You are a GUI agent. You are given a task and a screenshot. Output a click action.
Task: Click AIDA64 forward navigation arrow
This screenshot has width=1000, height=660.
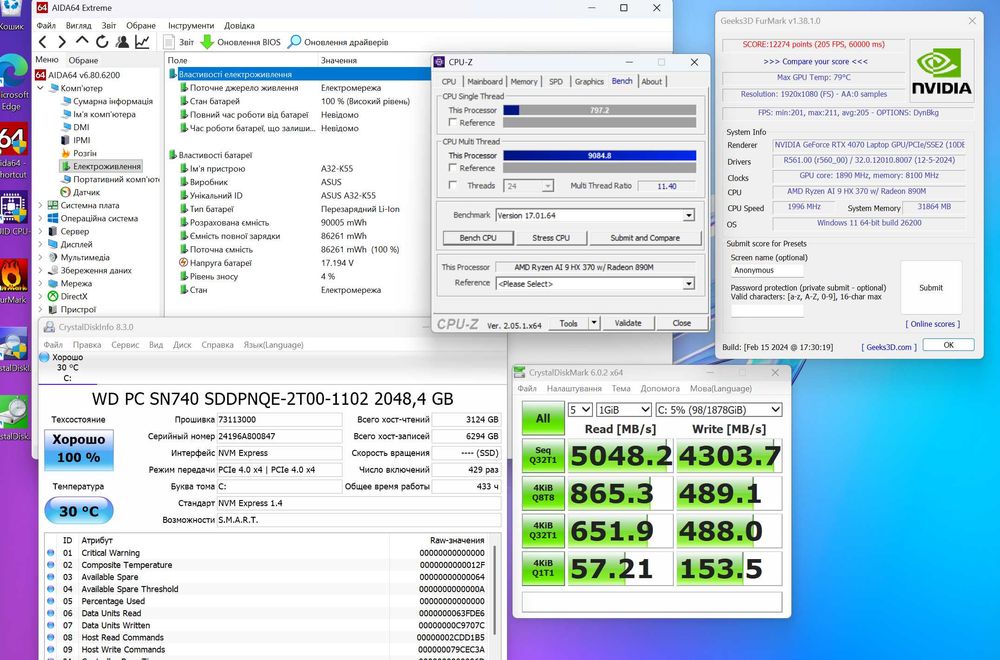[62, 42]
